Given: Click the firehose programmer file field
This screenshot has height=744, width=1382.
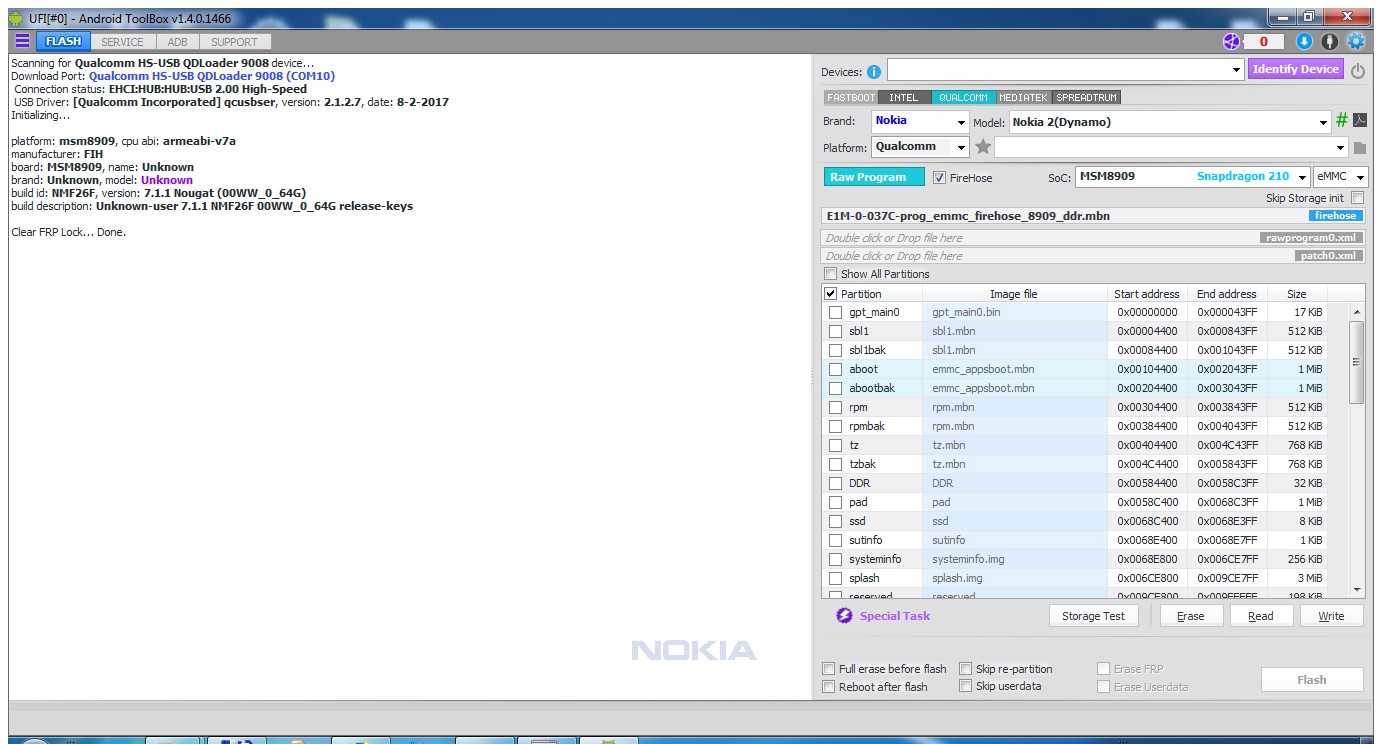Looking at the screenshot, I should (x=1093, y=216).
